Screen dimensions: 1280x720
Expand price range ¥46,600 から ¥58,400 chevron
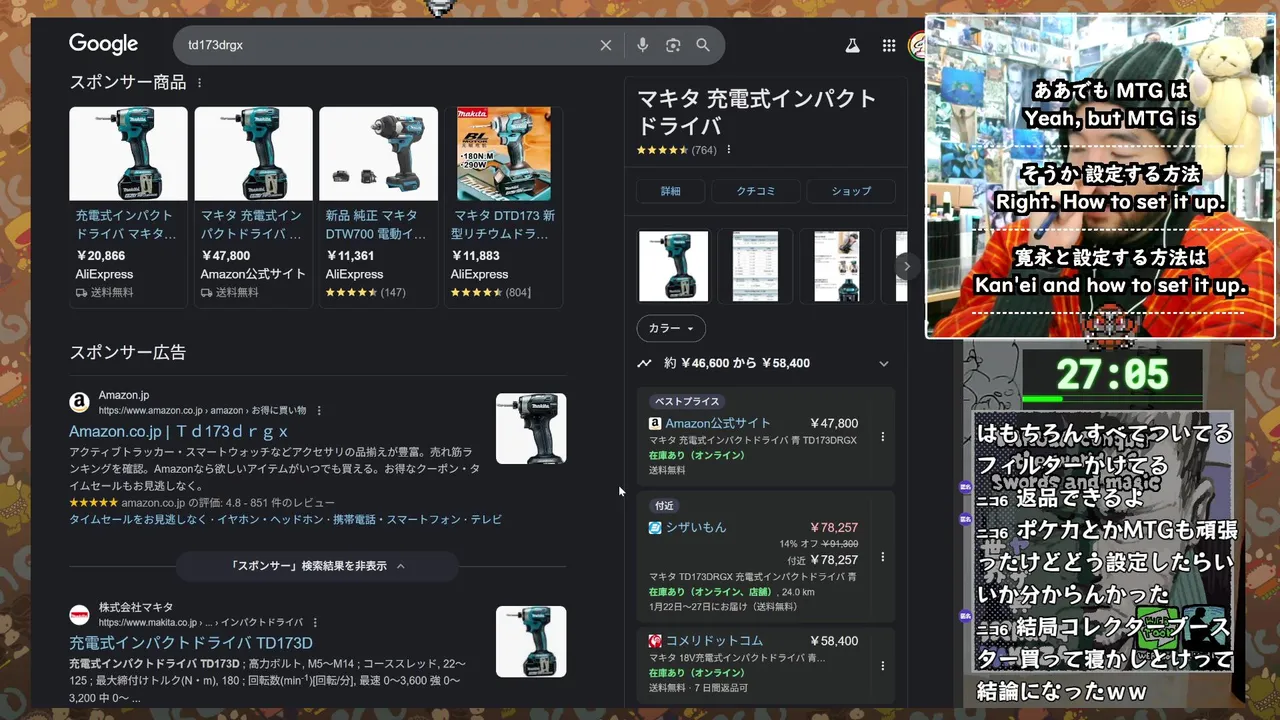click(883, 363)
